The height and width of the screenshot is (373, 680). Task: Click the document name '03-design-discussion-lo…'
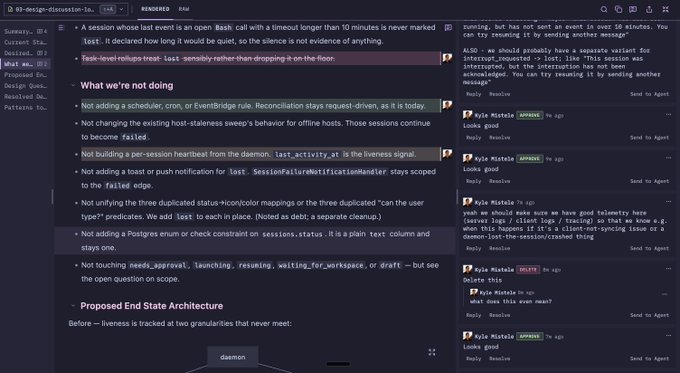pyautogui.click(x=55, y=9)
